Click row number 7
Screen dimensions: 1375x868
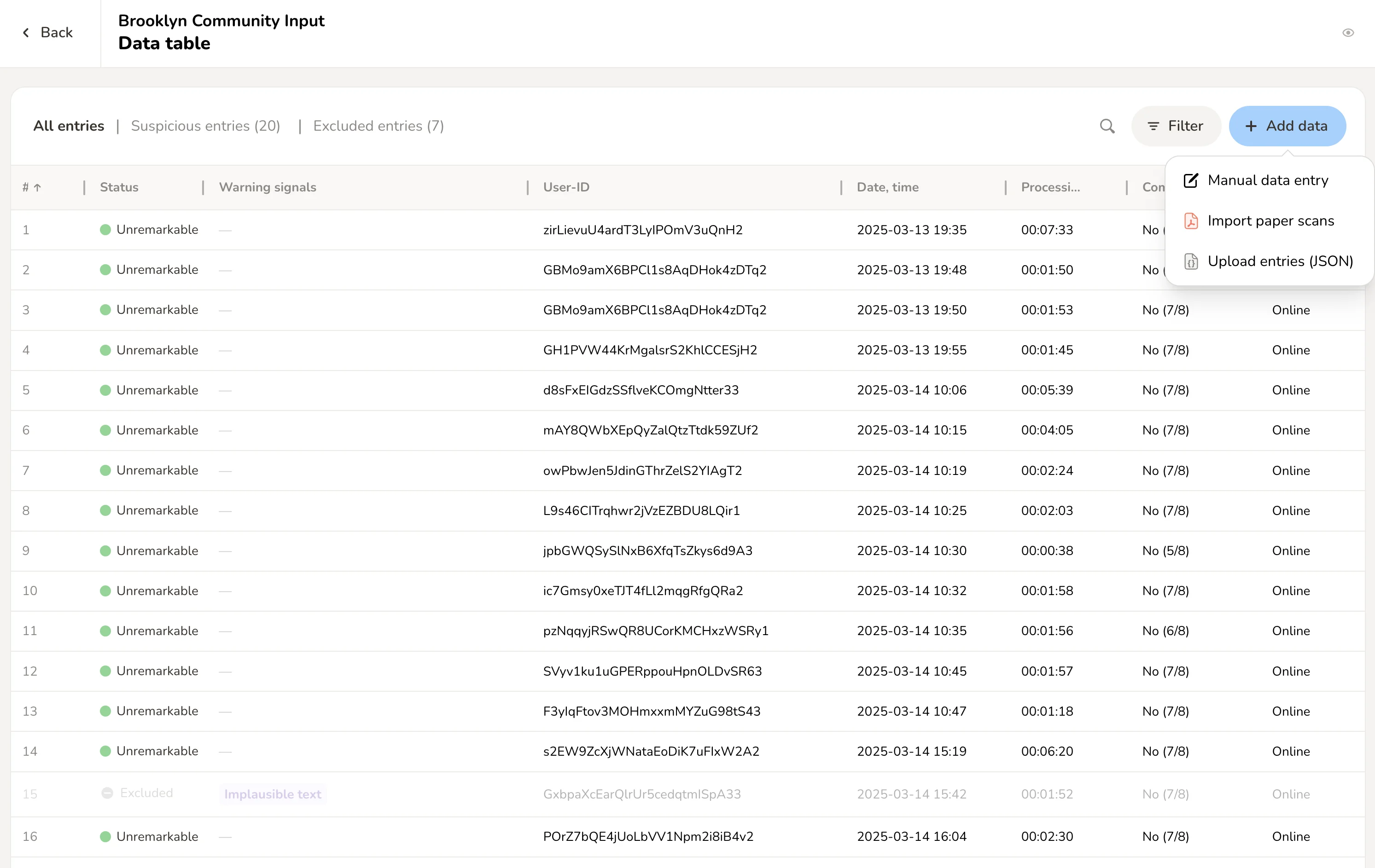tap(26, 471)
